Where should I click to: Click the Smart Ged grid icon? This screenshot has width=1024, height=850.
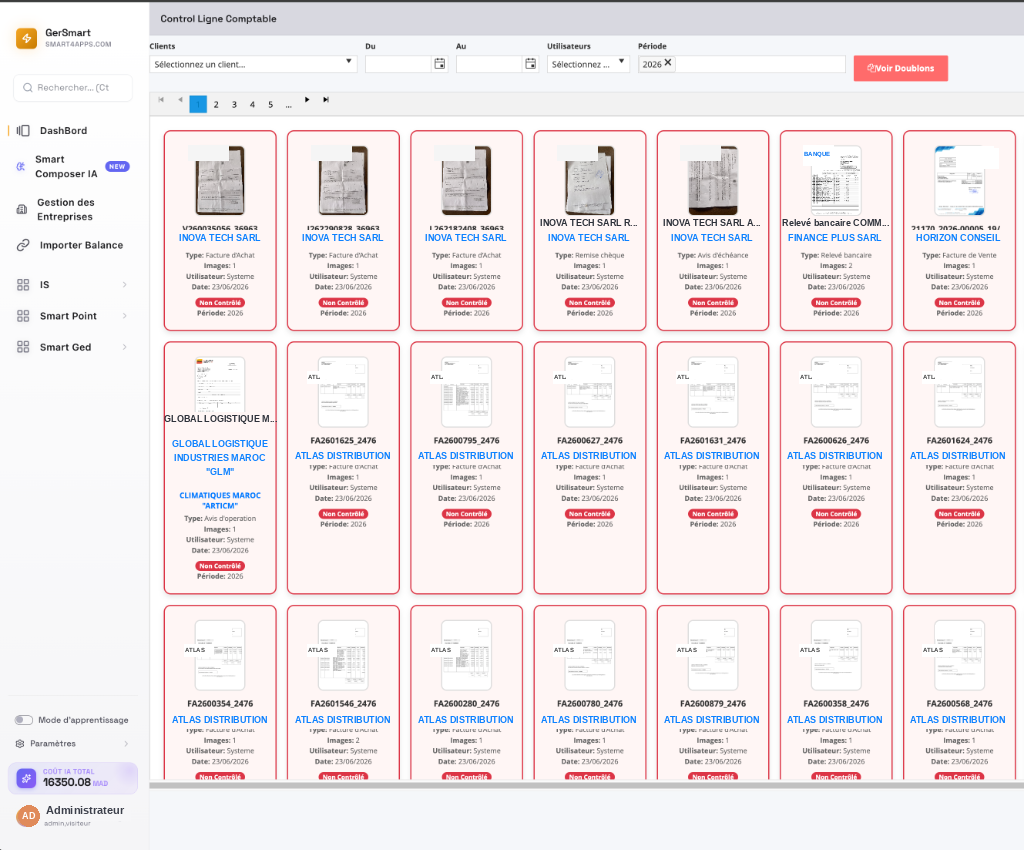coord(23,347)
